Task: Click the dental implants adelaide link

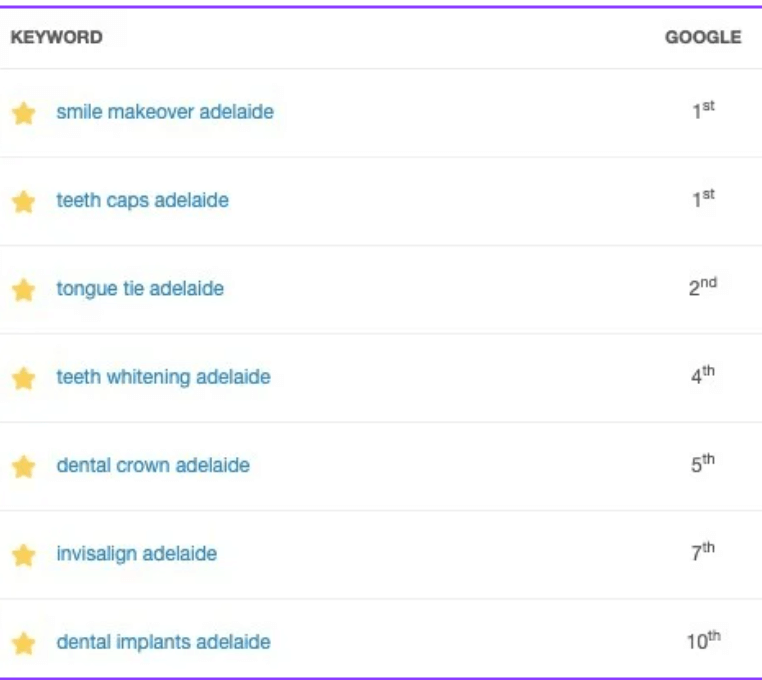Action: pos(163,642)
